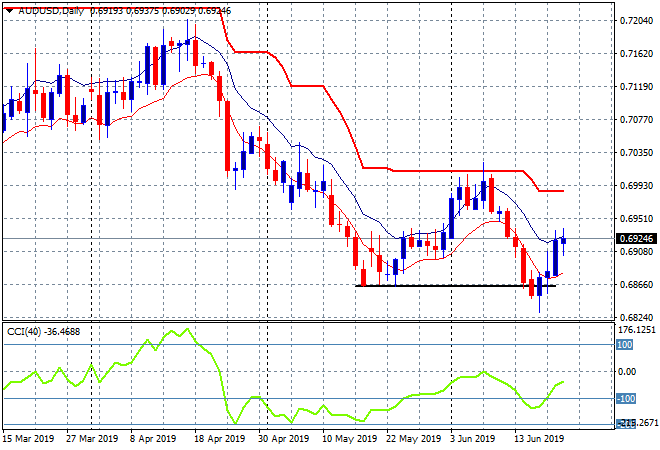
Task: Click the 0.71190 price axis label
Action: (x=636, y=87)
